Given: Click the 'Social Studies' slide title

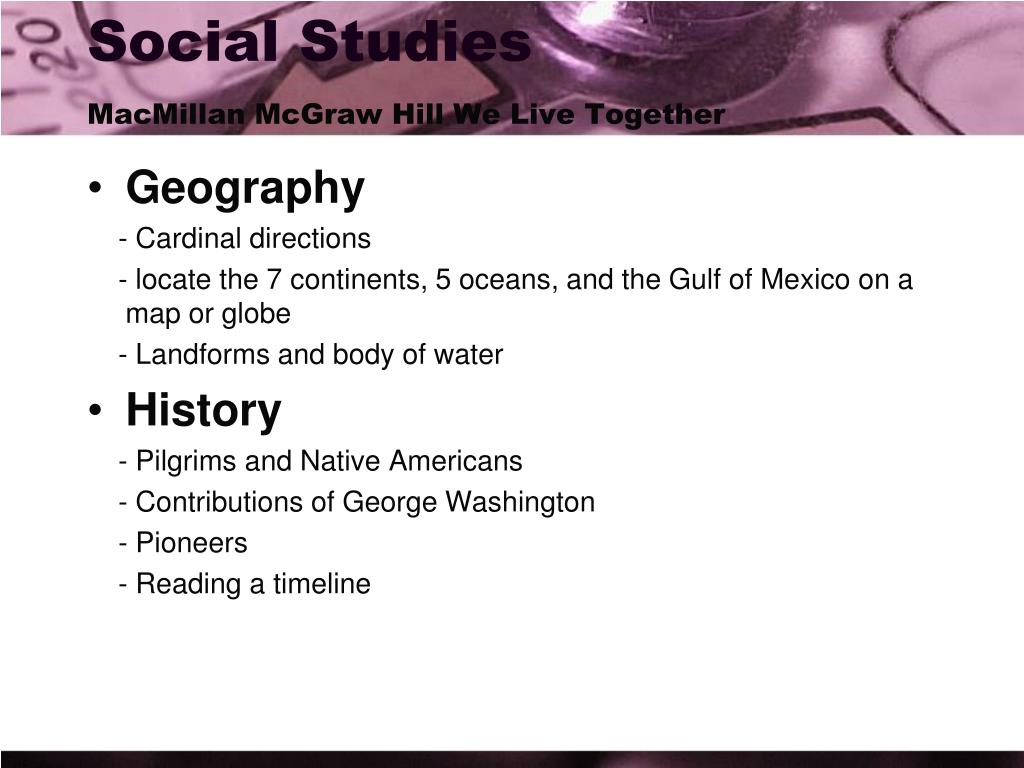Looking at the screenshot, I should (x=310, y=40).
